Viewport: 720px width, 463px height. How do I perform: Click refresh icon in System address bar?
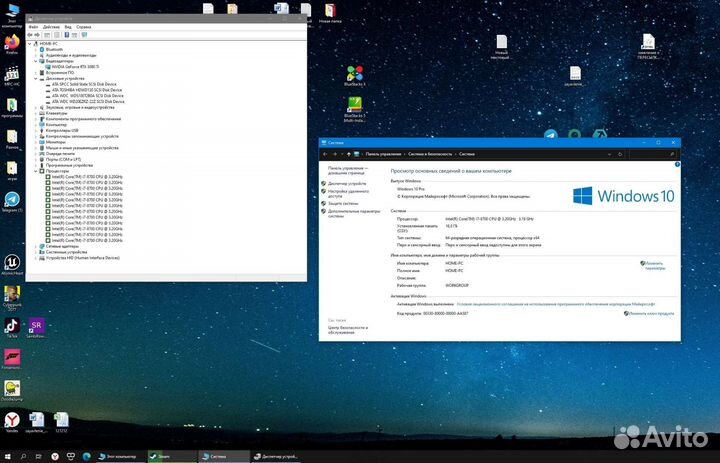coord(620,154)
